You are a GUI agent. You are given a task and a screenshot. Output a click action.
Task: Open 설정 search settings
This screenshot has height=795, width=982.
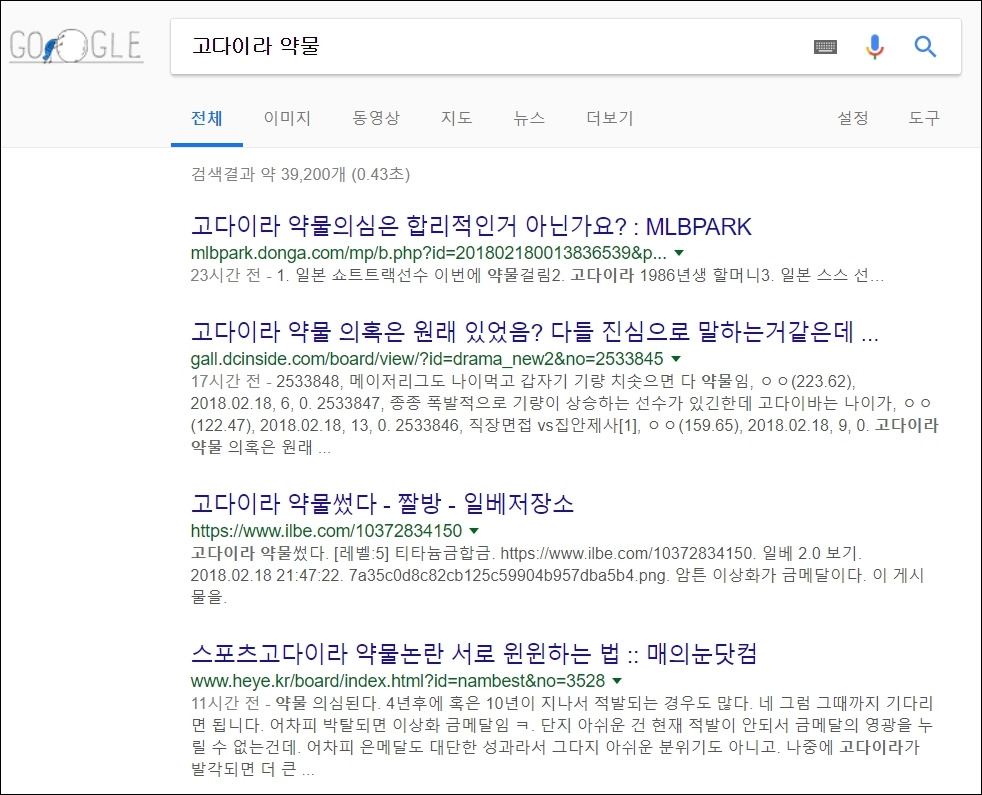click(853, 118)
